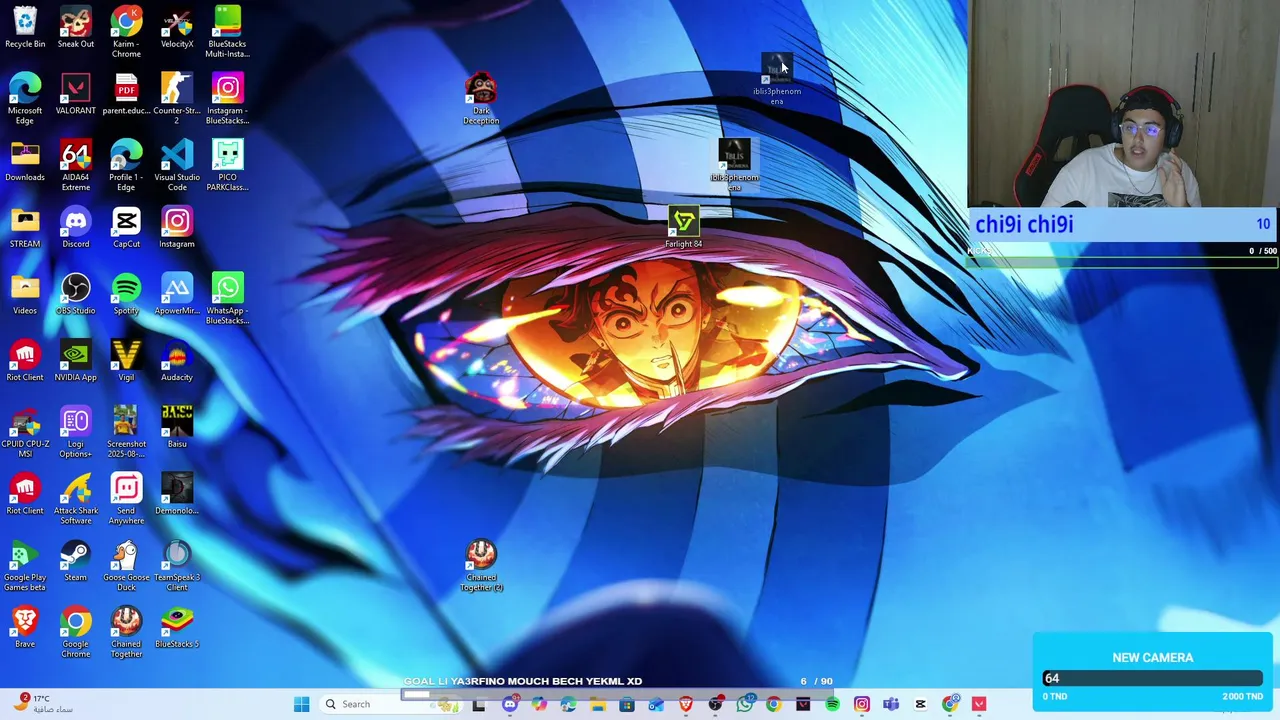This screenshot has width=1280, height=720.
Task: Select the Screenshot 2025-08 image file
Action: [126, 432]
